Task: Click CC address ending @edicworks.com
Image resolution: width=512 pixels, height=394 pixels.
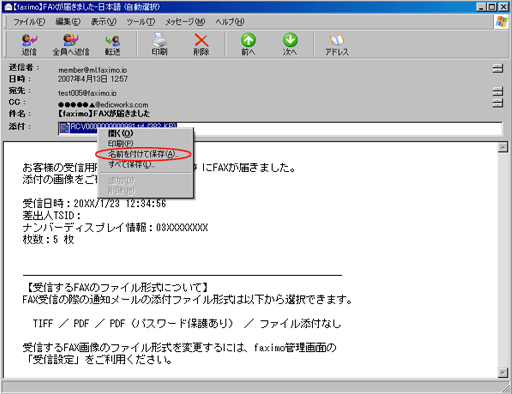Action: (103, 105)
